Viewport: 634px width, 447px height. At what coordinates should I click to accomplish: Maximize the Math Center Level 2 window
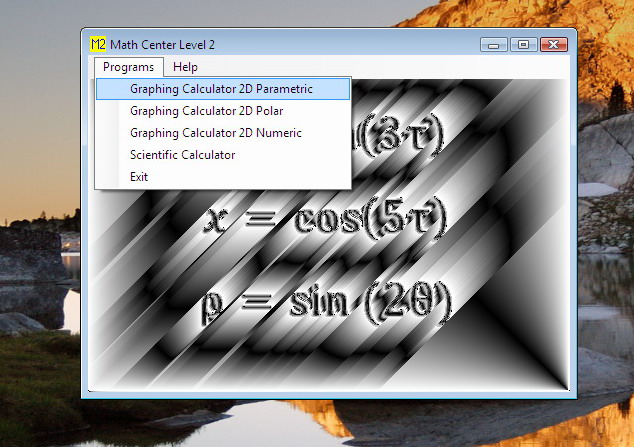point(524,44)
